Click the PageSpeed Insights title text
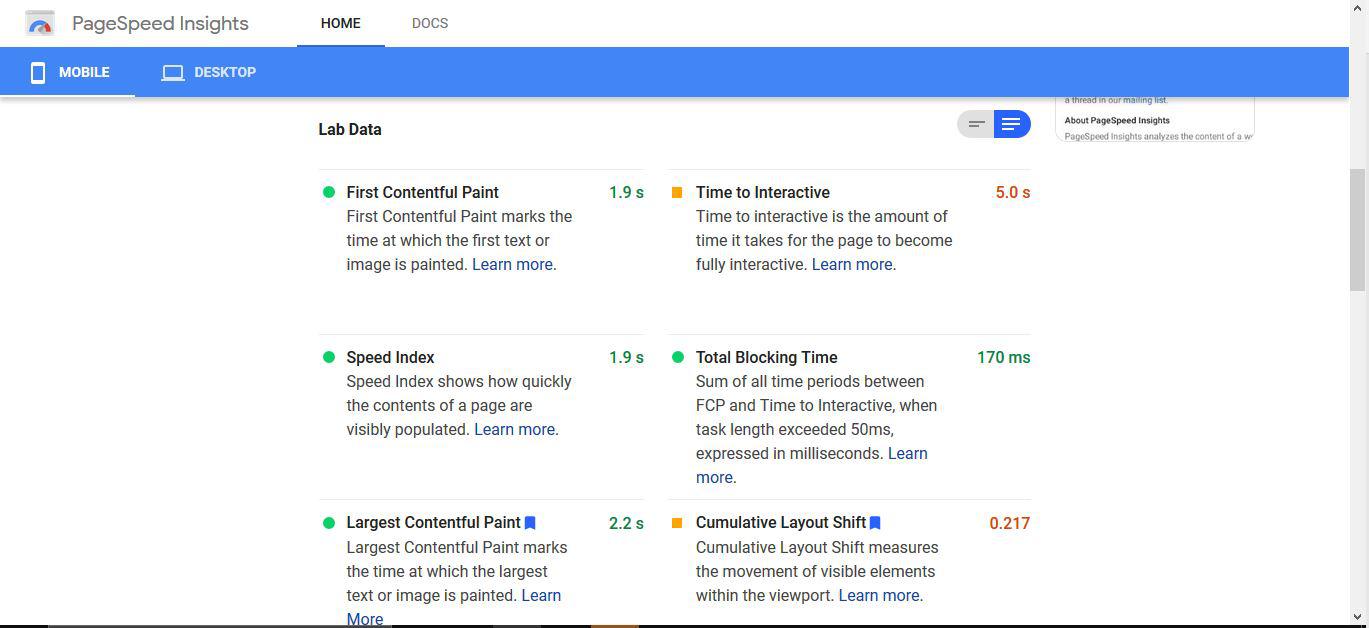Image resolution: width=1369 pixels, height=628 pixels. [x=160, y=23]
